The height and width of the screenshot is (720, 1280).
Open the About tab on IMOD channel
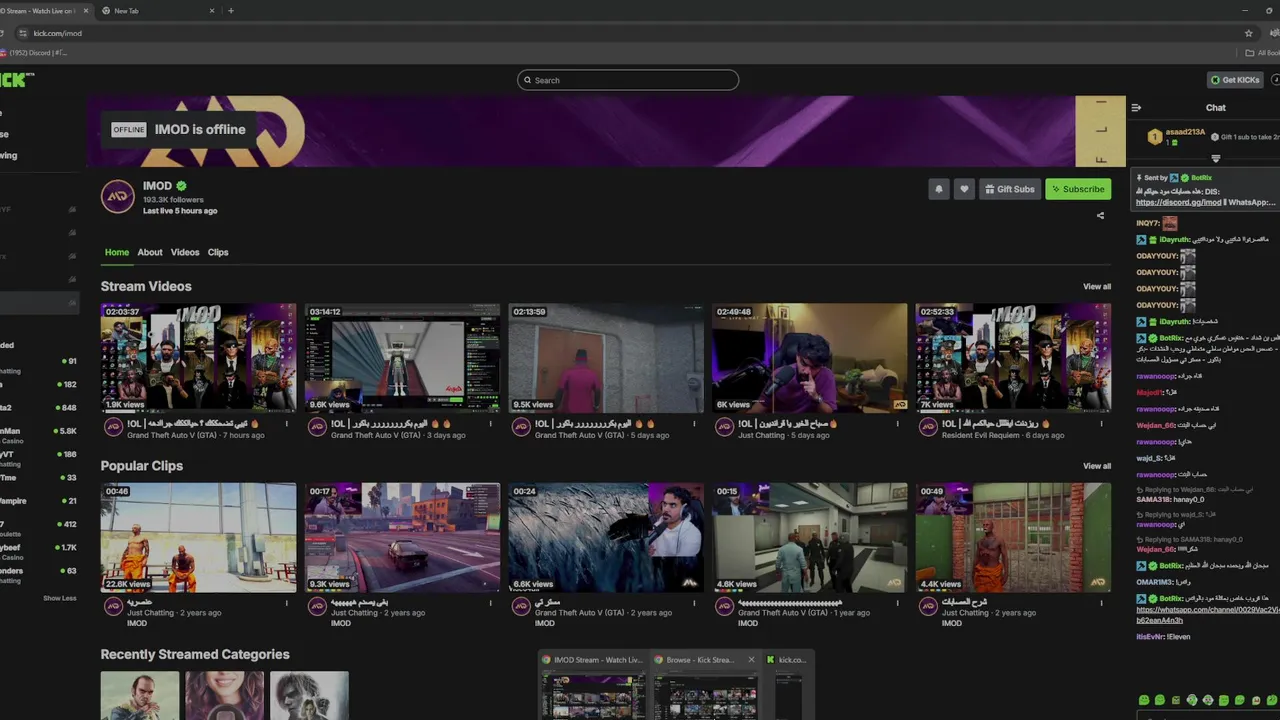pyautogui.click(x=150, y=252)
